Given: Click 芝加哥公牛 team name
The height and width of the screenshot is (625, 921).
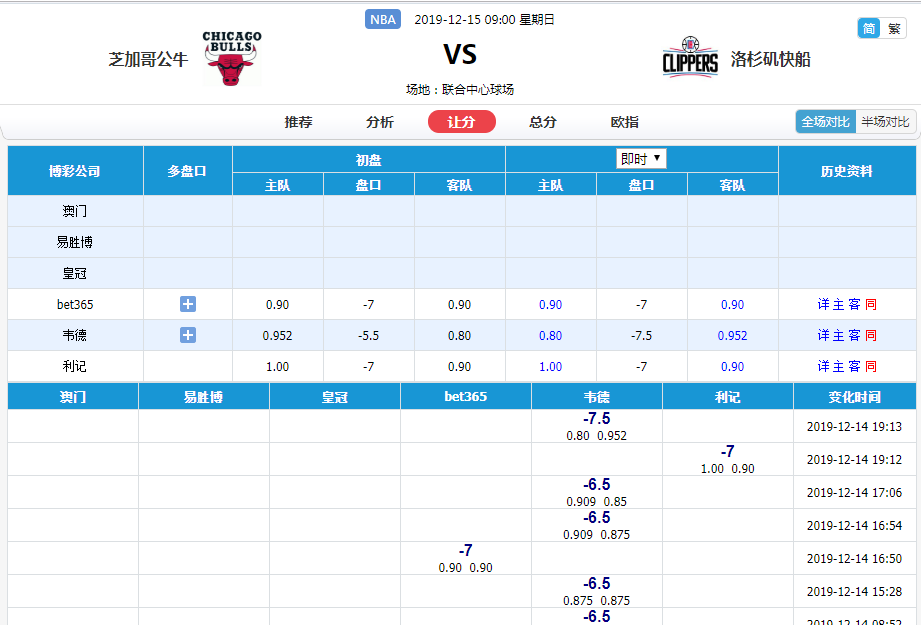Looking at the screenshot, I should pos(148,59).
